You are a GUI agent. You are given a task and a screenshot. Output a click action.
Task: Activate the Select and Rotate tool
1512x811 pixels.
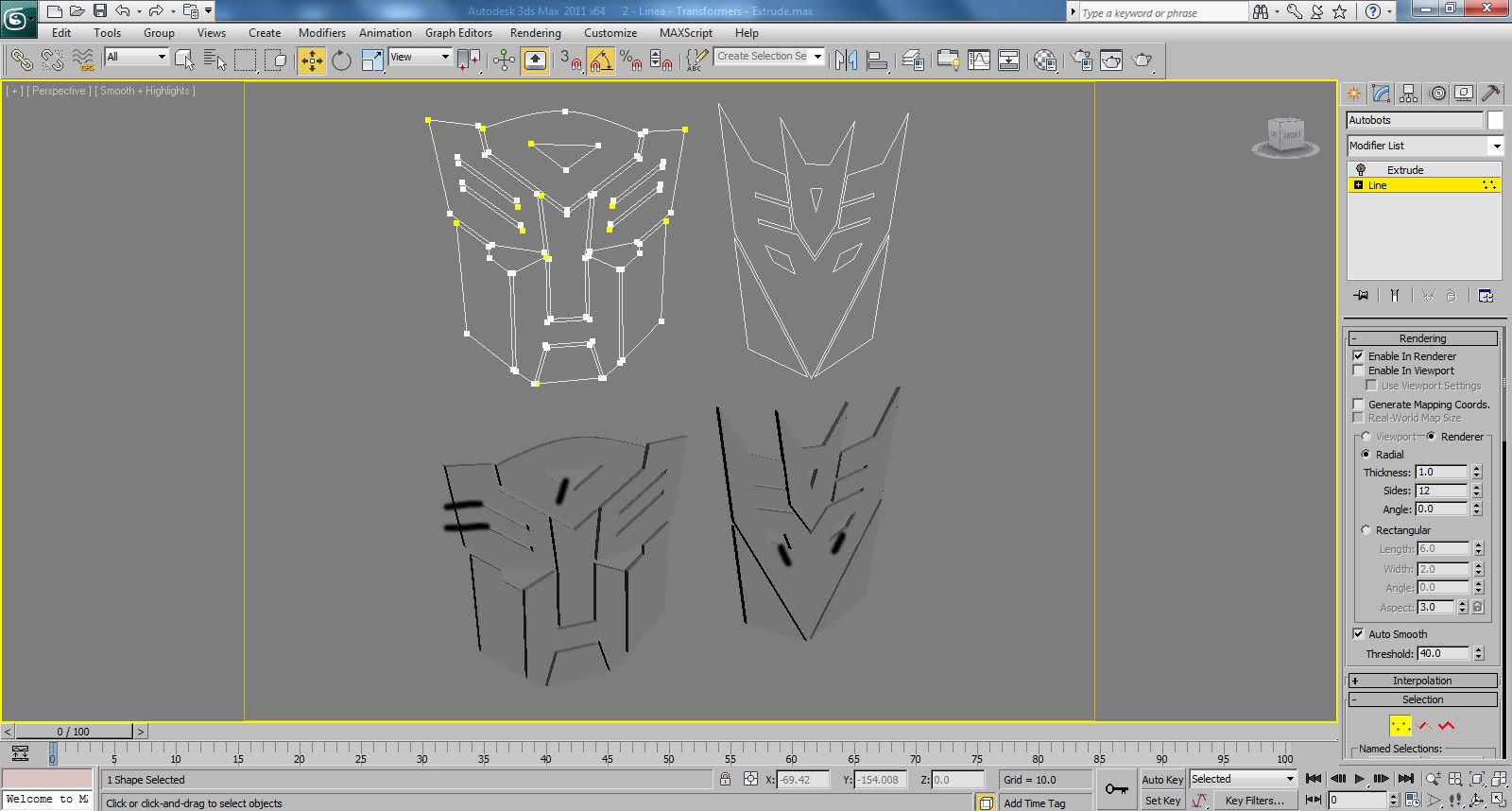click(341, 60)
